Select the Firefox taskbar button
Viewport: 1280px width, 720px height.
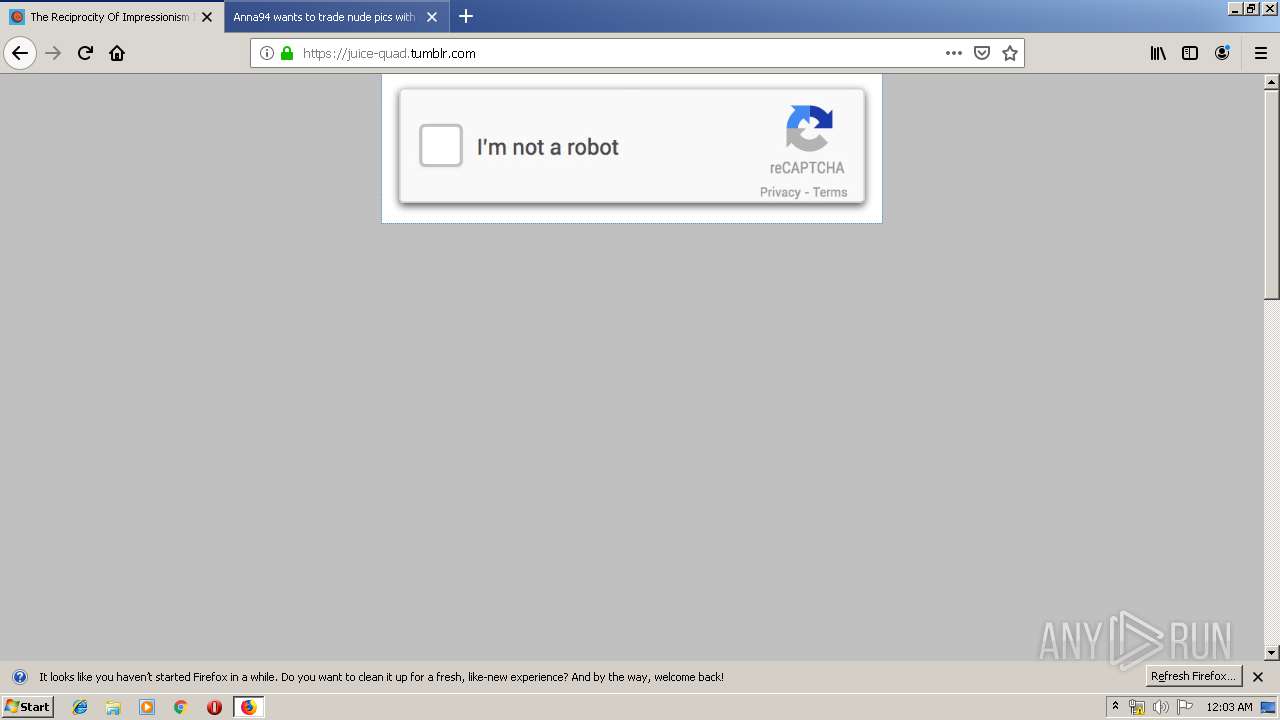tap(249, 707)
